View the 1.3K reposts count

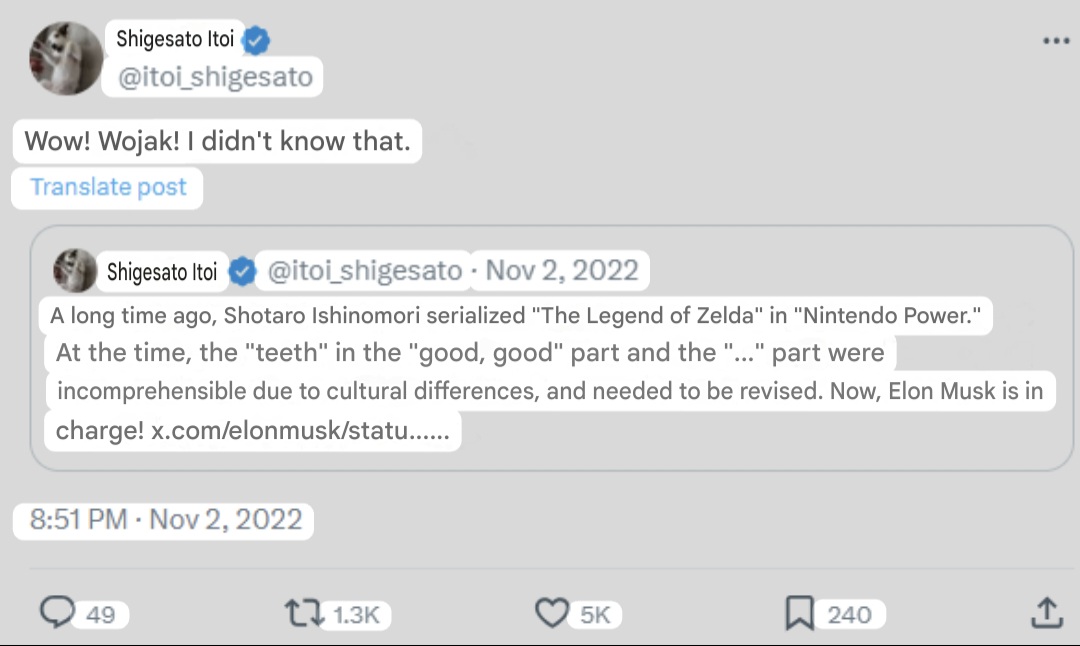pos(355,614)
